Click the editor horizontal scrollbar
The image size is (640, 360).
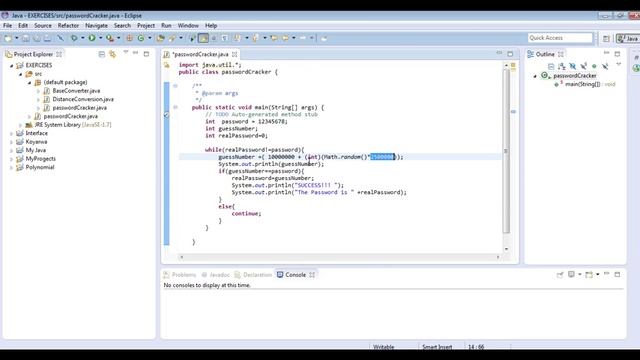340,257
